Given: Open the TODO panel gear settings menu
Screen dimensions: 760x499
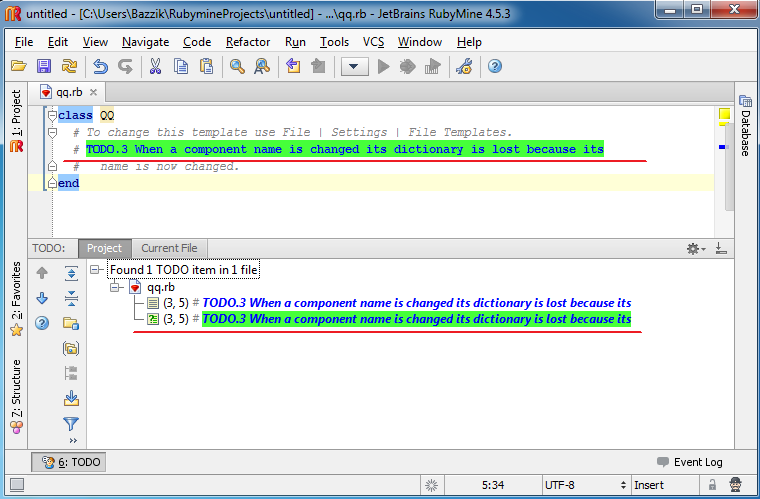Looking at the screenshot, I should [696, 249].
